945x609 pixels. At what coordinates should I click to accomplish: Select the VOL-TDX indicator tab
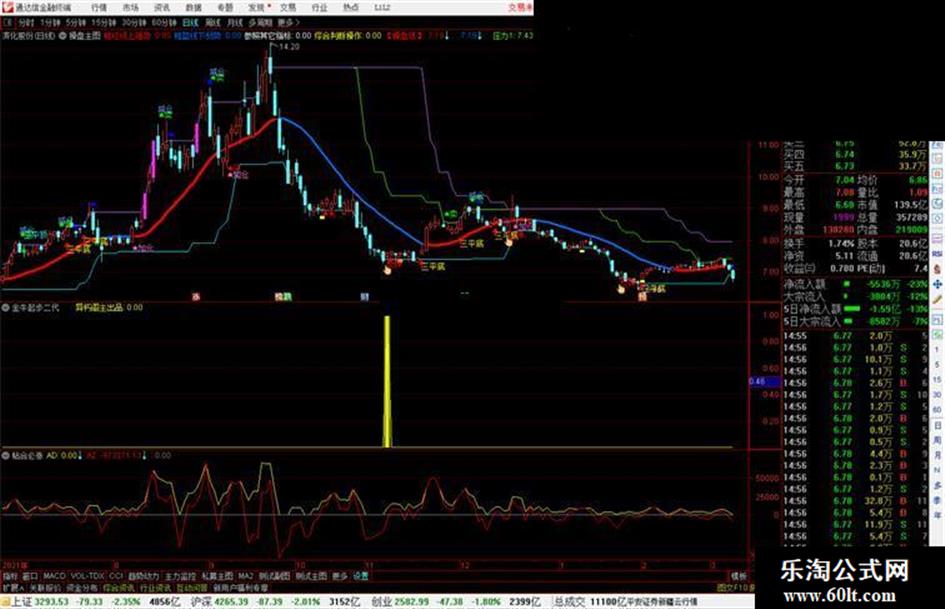[x=88, y=576]
